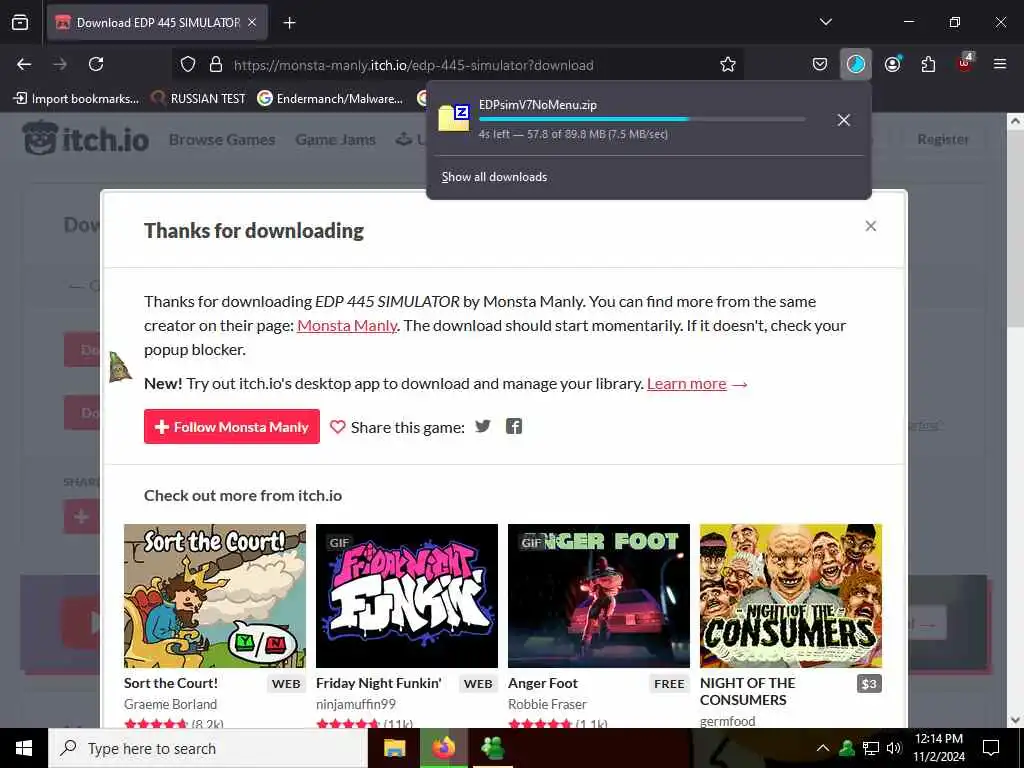Open the taskbar clock showing 12:14 PM

pyautogui.click(x=938, y=748)
